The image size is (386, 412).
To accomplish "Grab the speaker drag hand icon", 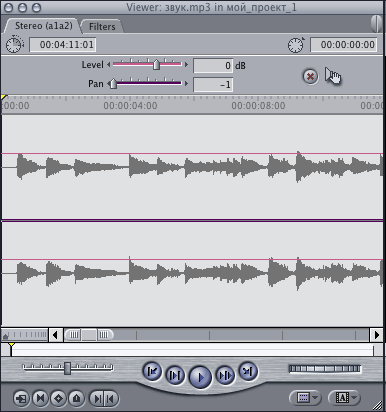I will (333, 76).
